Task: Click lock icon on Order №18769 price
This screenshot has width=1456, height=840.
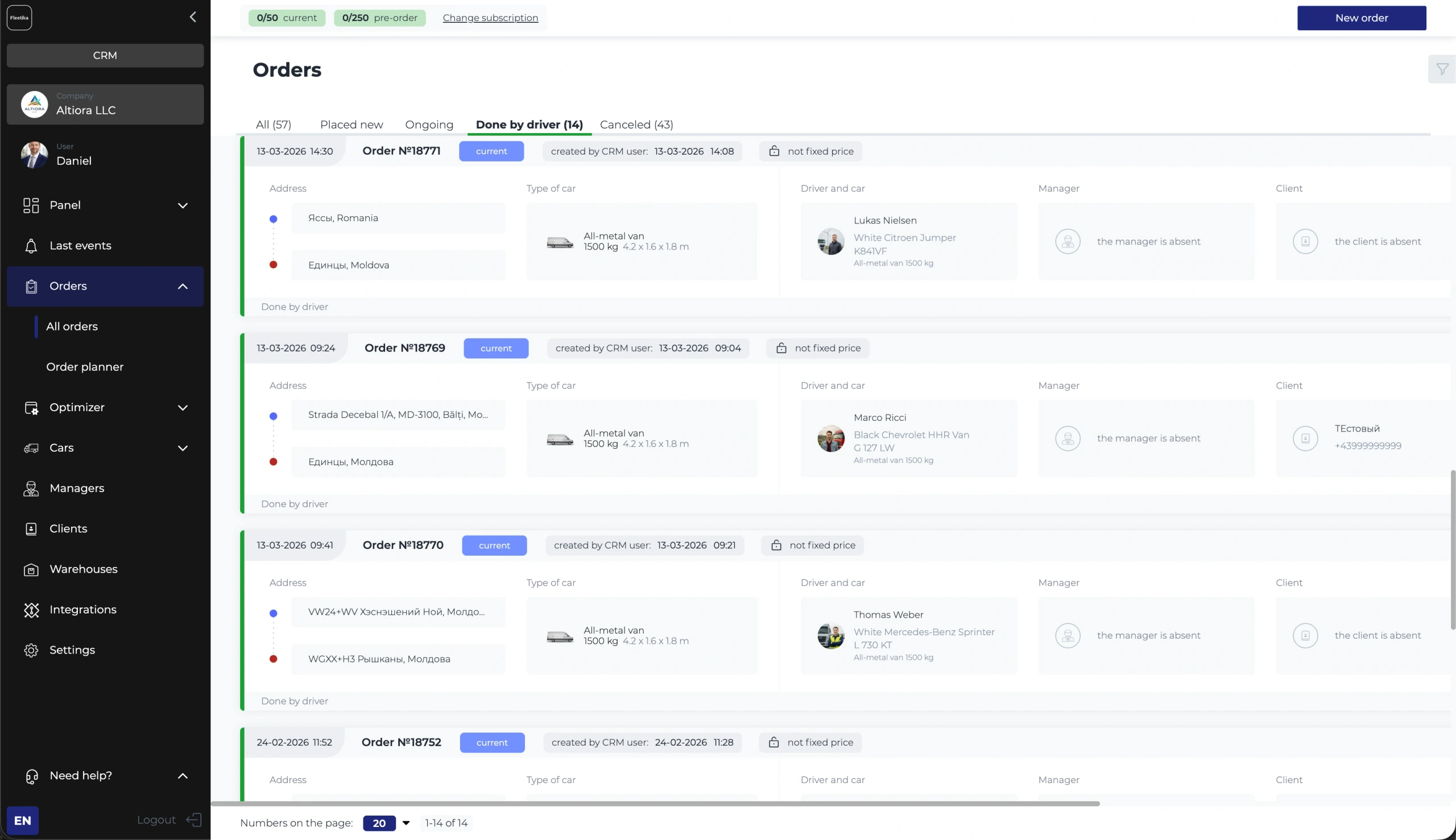Action: tap(781, 348)
